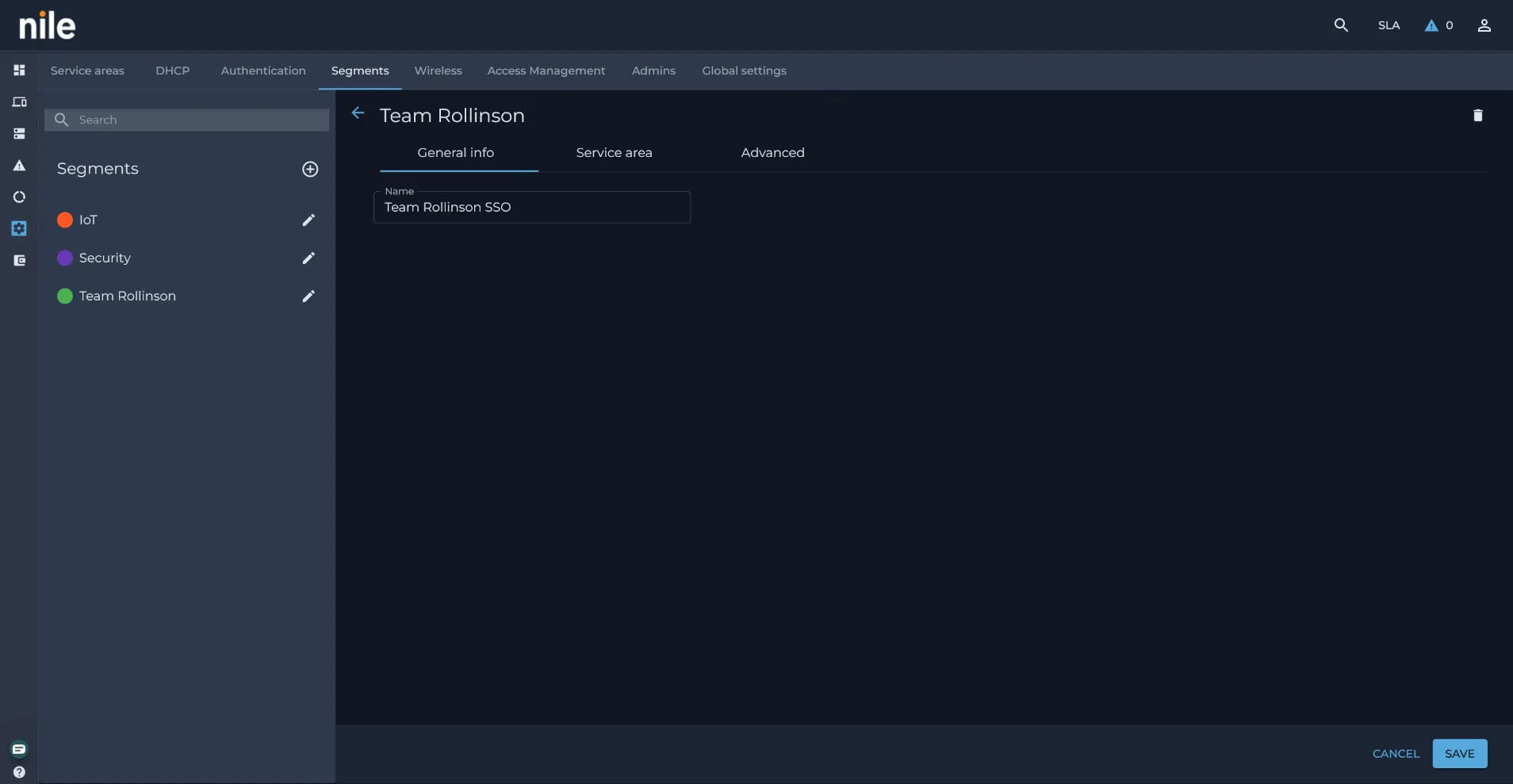1513x784 pixels.
Task: Open the wallet icon in left sidebar
Action: click(19, 260)
